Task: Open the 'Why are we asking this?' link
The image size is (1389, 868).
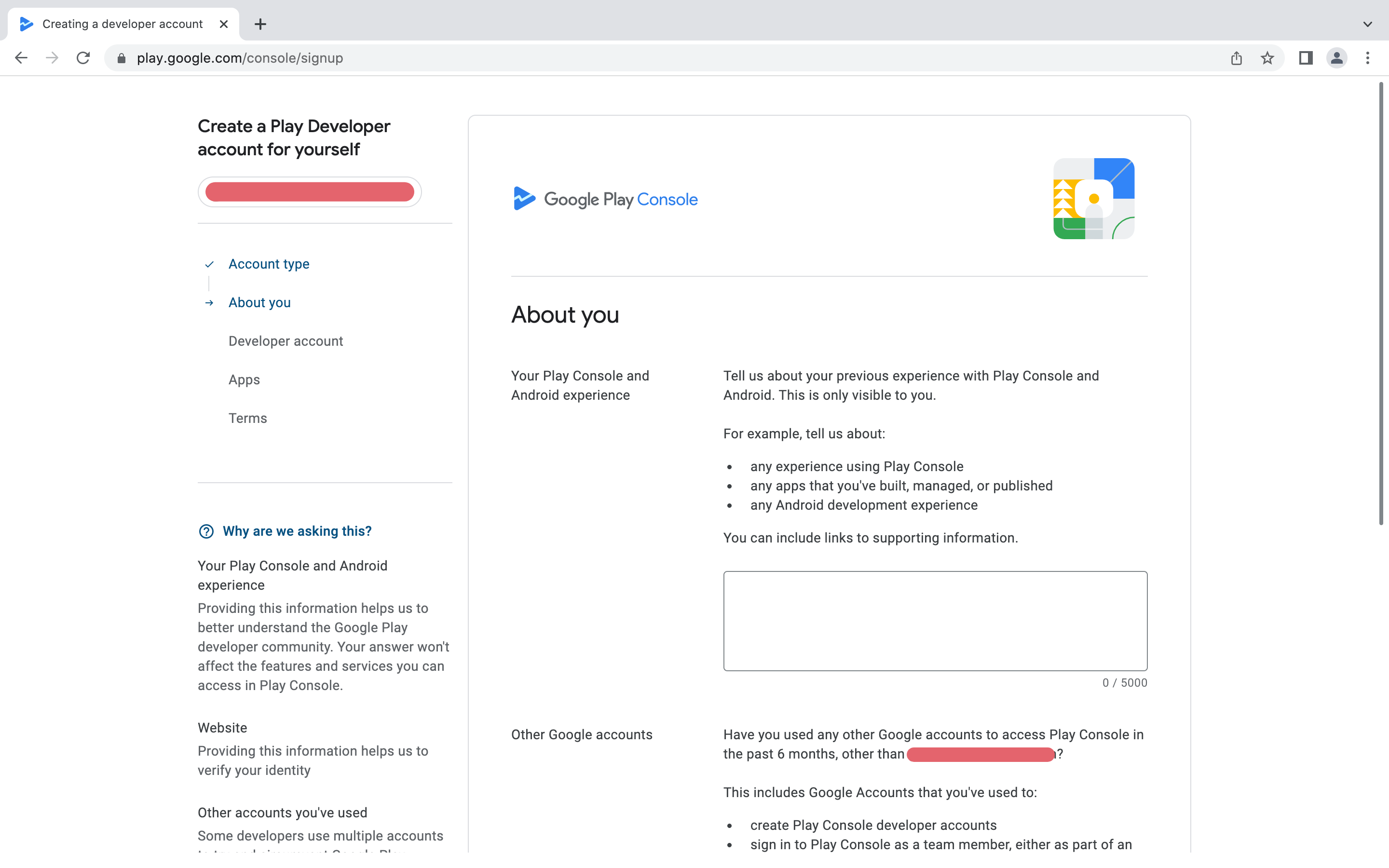Action: (297, 531)
